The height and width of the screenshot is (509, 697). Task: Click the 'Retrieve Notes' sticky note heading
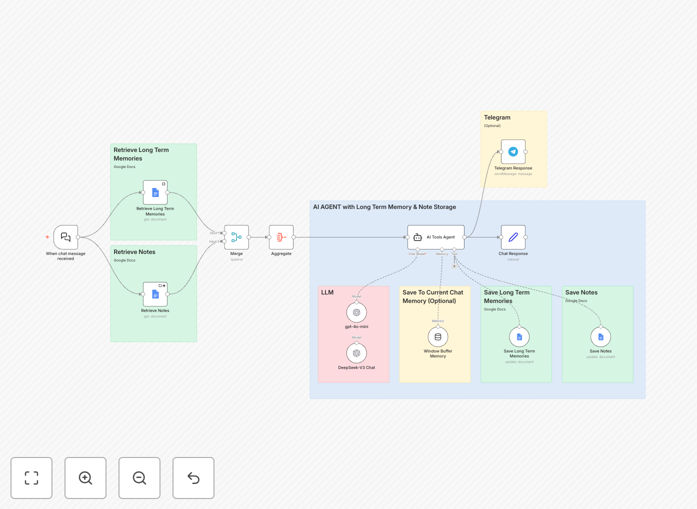tap(134, 252)
